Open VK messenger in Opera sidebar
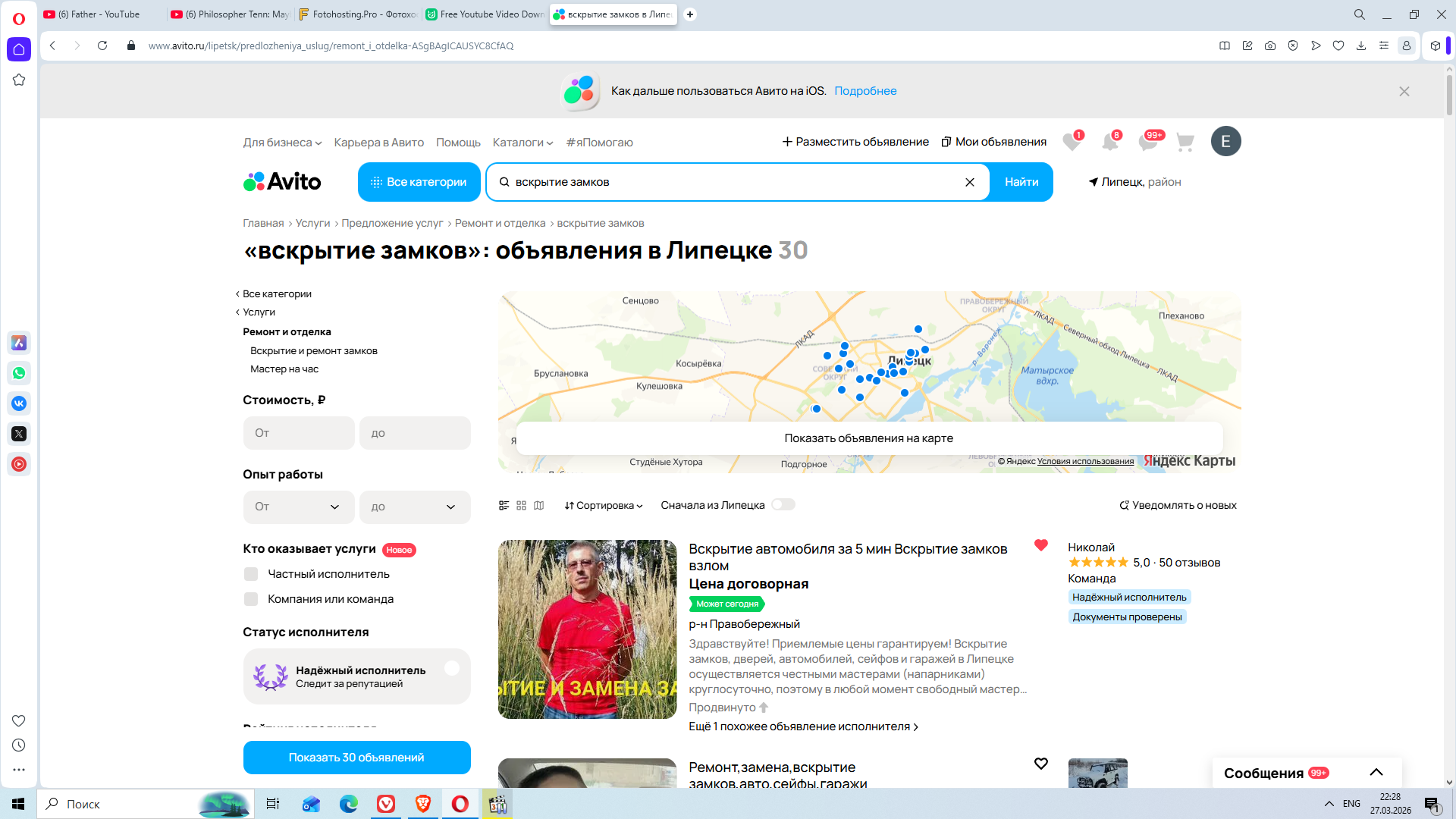Screen dimensions: 1456x819 (x=19, y=403)
